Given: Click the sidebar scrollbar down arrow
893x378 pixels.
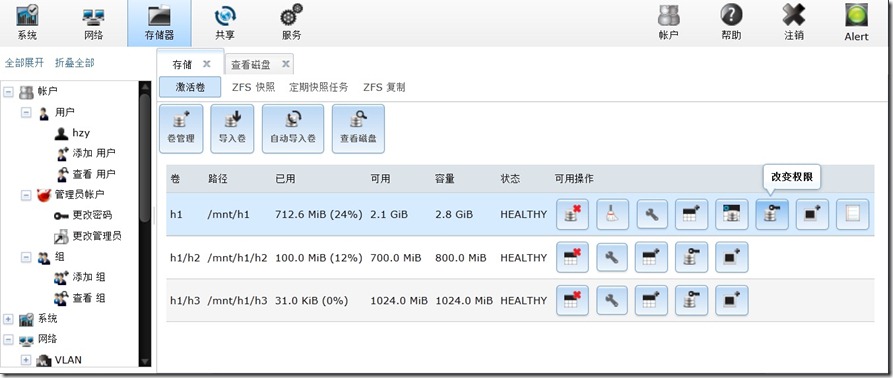Looking at the screenshot, I should tap(145, 361).
